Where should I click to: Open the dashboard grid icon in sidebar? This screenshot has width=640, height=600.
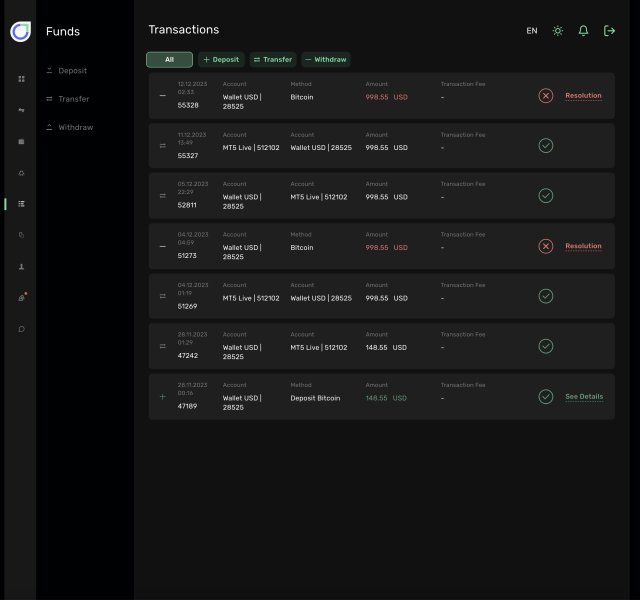(x=21, y=78)
